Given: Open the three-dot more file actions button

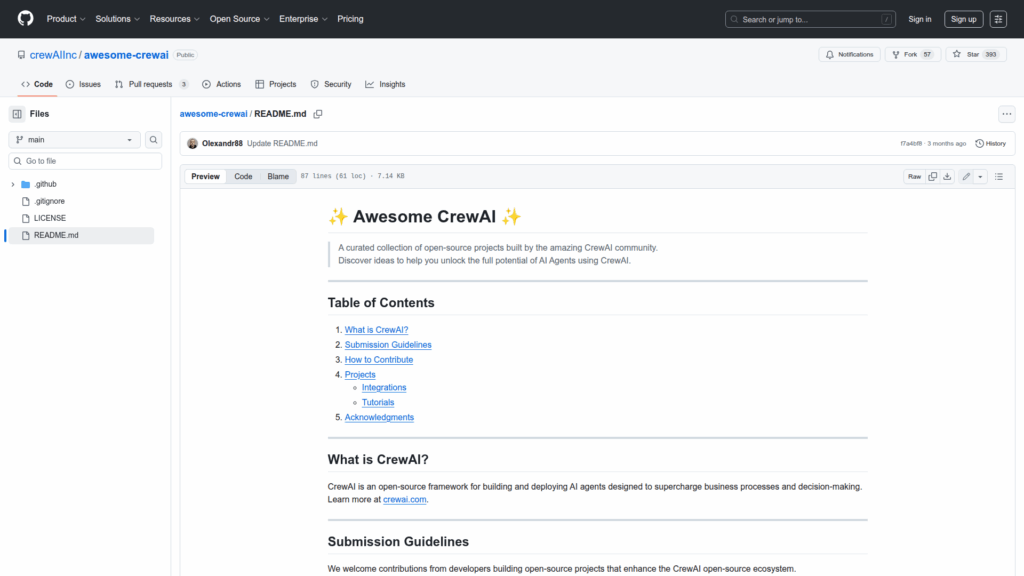Looking at the screenshot, I should [1006, 114].
